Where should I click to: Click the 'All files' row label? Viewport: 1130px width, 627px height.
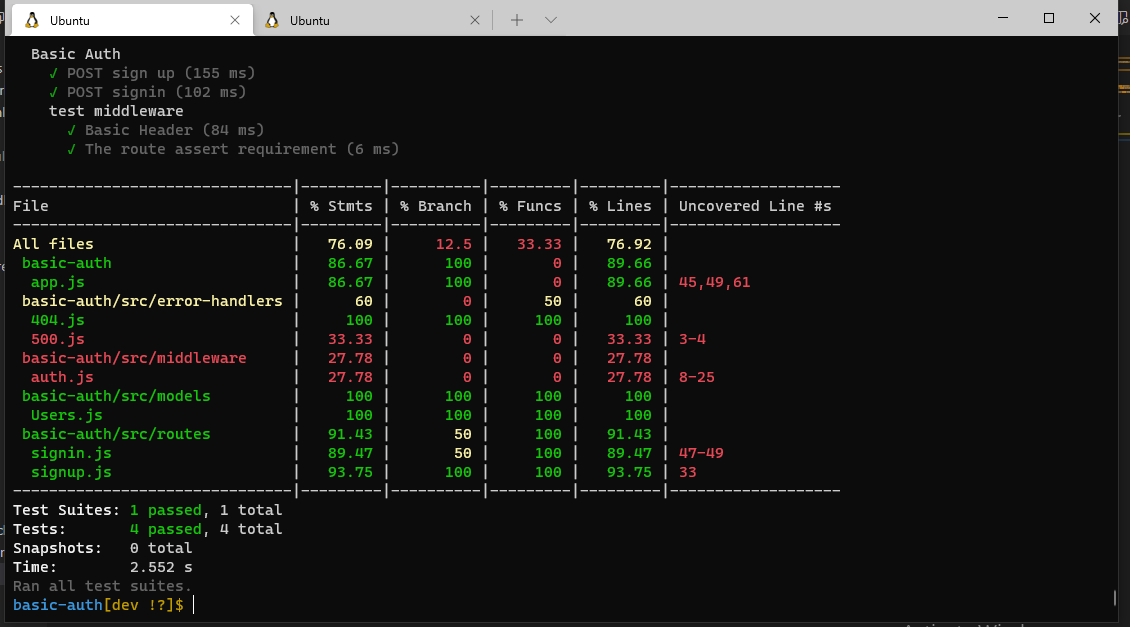[53, 244]
